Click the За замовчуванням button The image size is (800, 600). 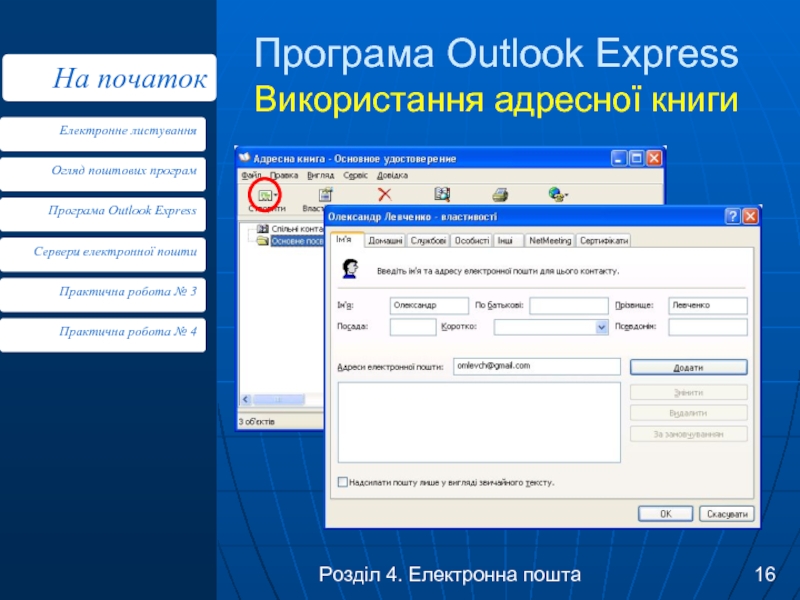[688, 434]
